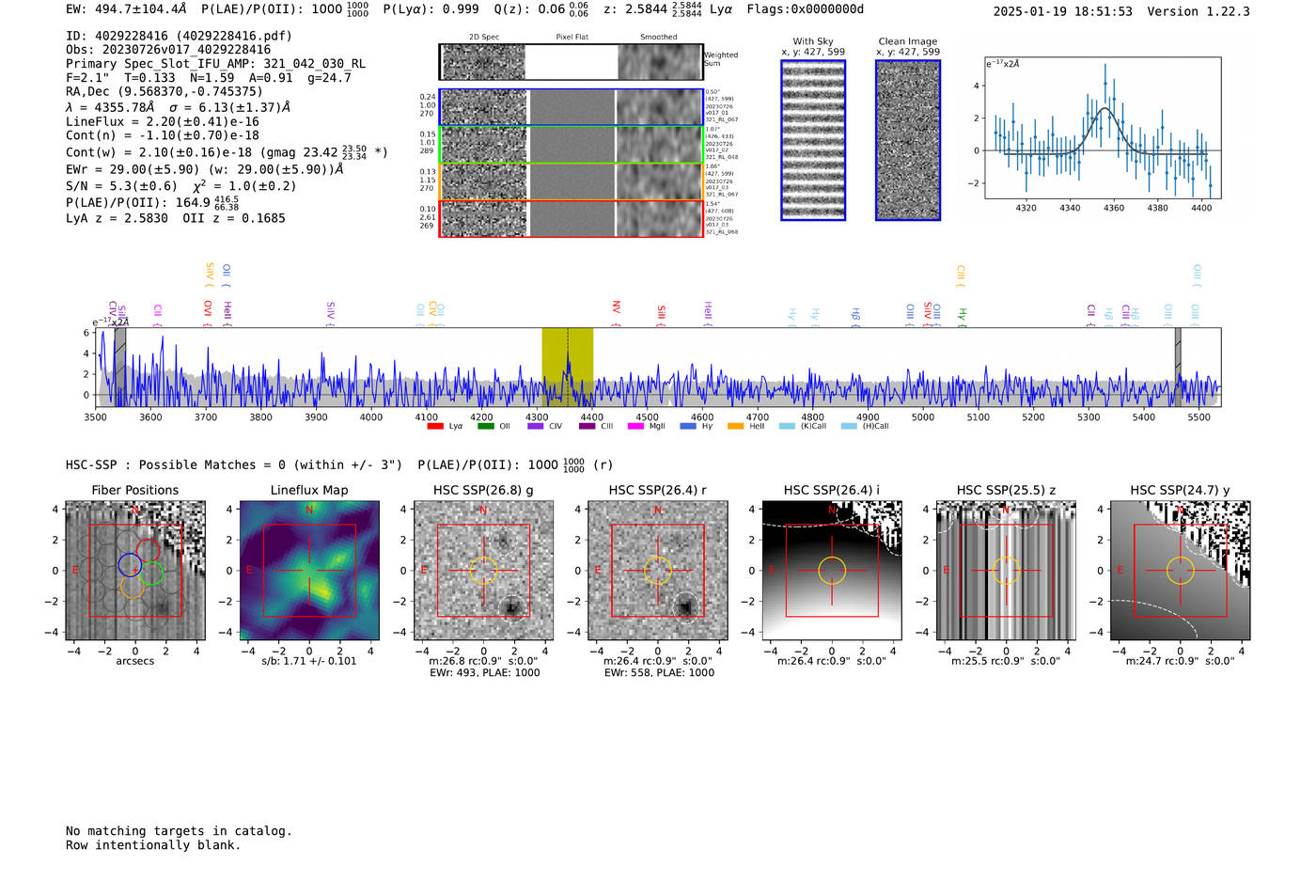This screenshot has width=1316, height=896.
Task: Open the With Sky cutout image
Action: point(813,140)
